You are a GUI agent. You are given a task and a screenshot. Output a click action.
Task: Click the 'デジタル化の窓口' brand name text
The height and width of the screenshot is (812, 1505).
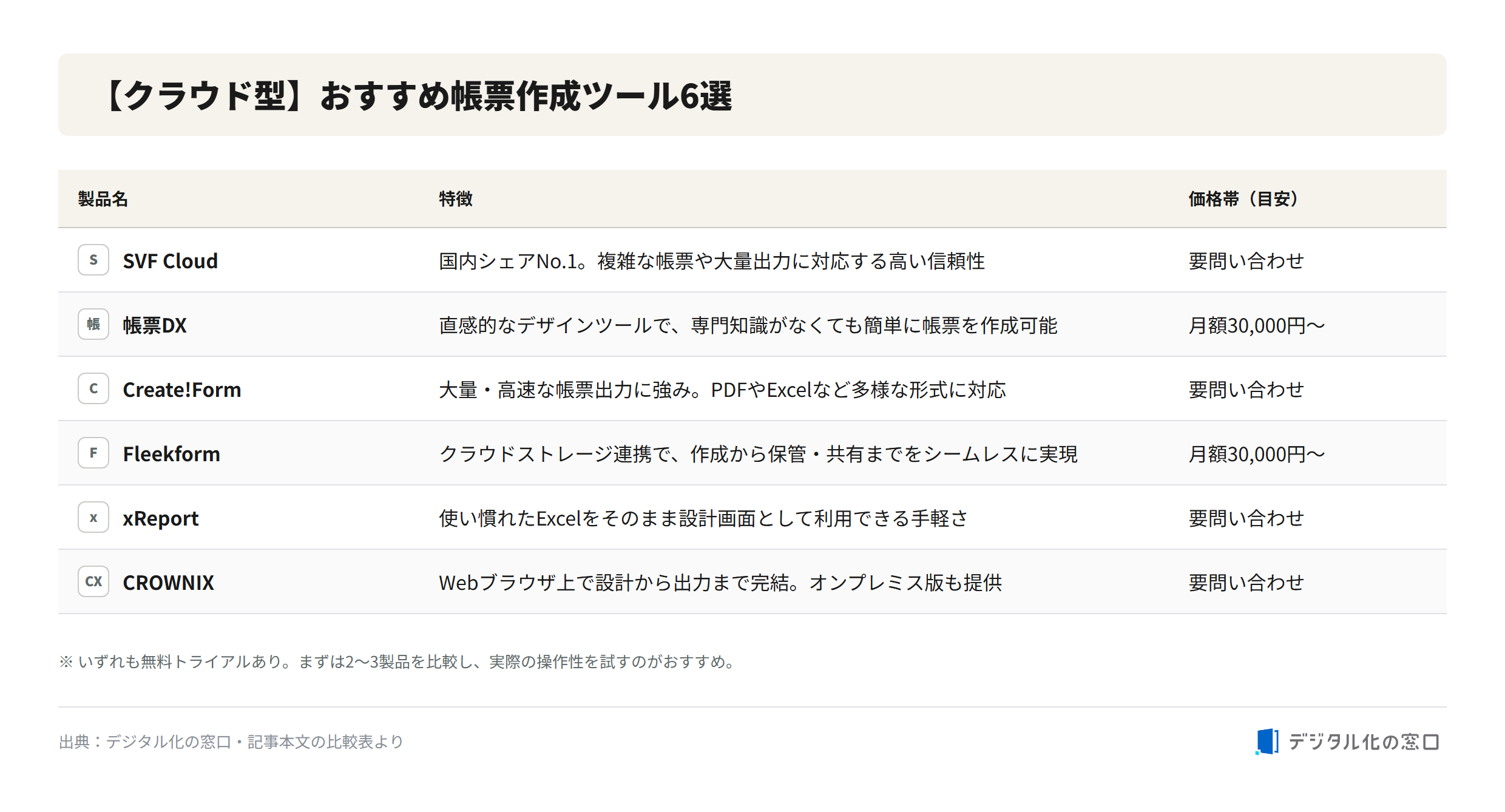coord(1364,742)
